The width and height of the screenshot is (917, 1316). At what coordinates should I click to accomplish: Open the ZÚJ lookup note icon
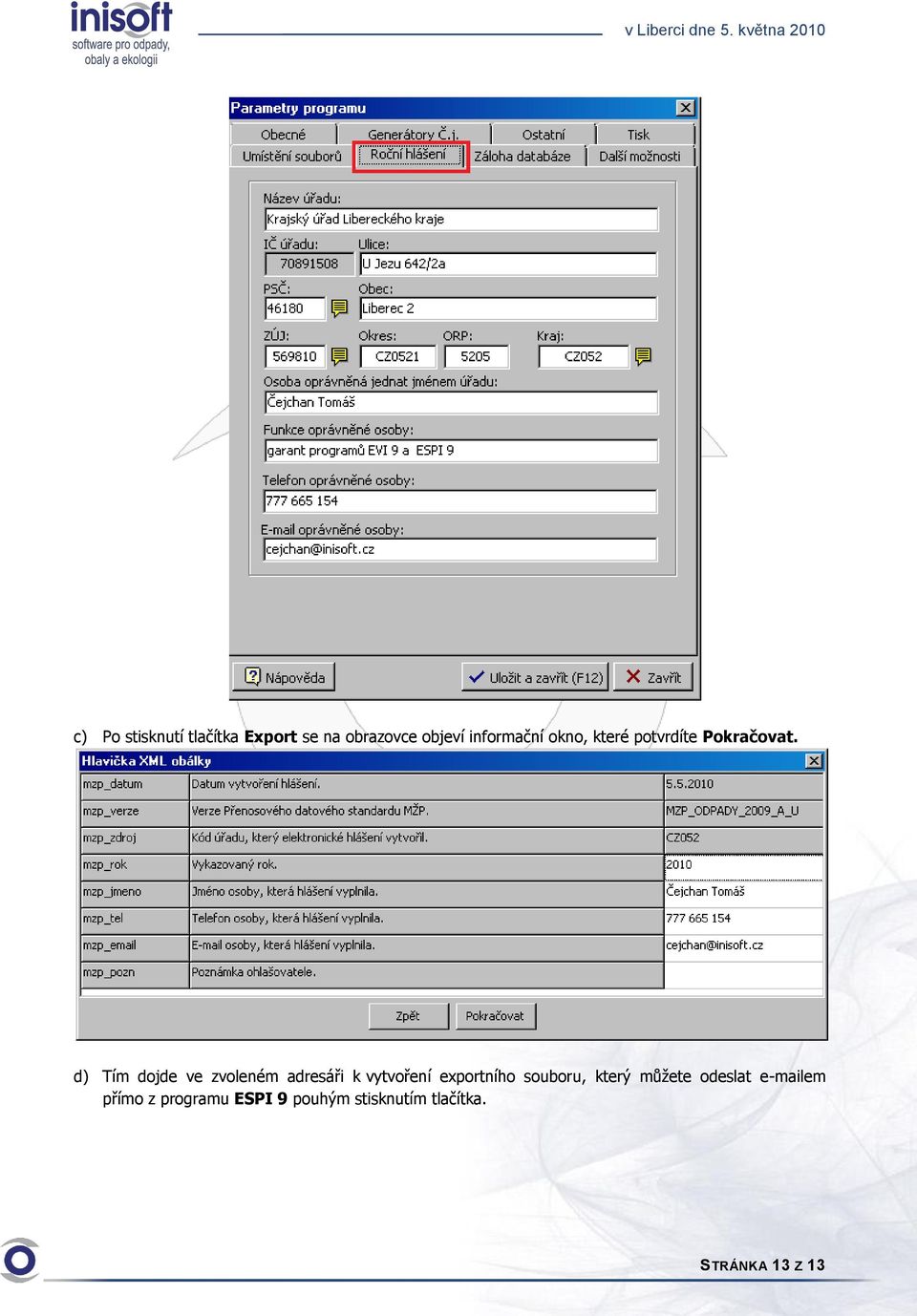pos(339,356)
